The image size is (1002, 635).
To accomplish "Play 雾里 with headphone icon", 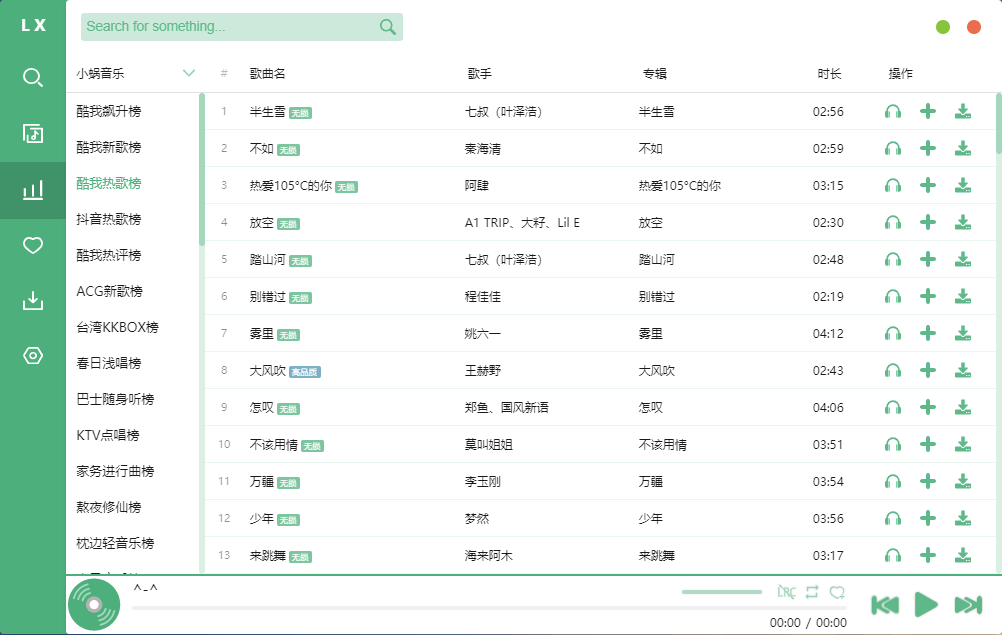I will (x=893, y=334).
